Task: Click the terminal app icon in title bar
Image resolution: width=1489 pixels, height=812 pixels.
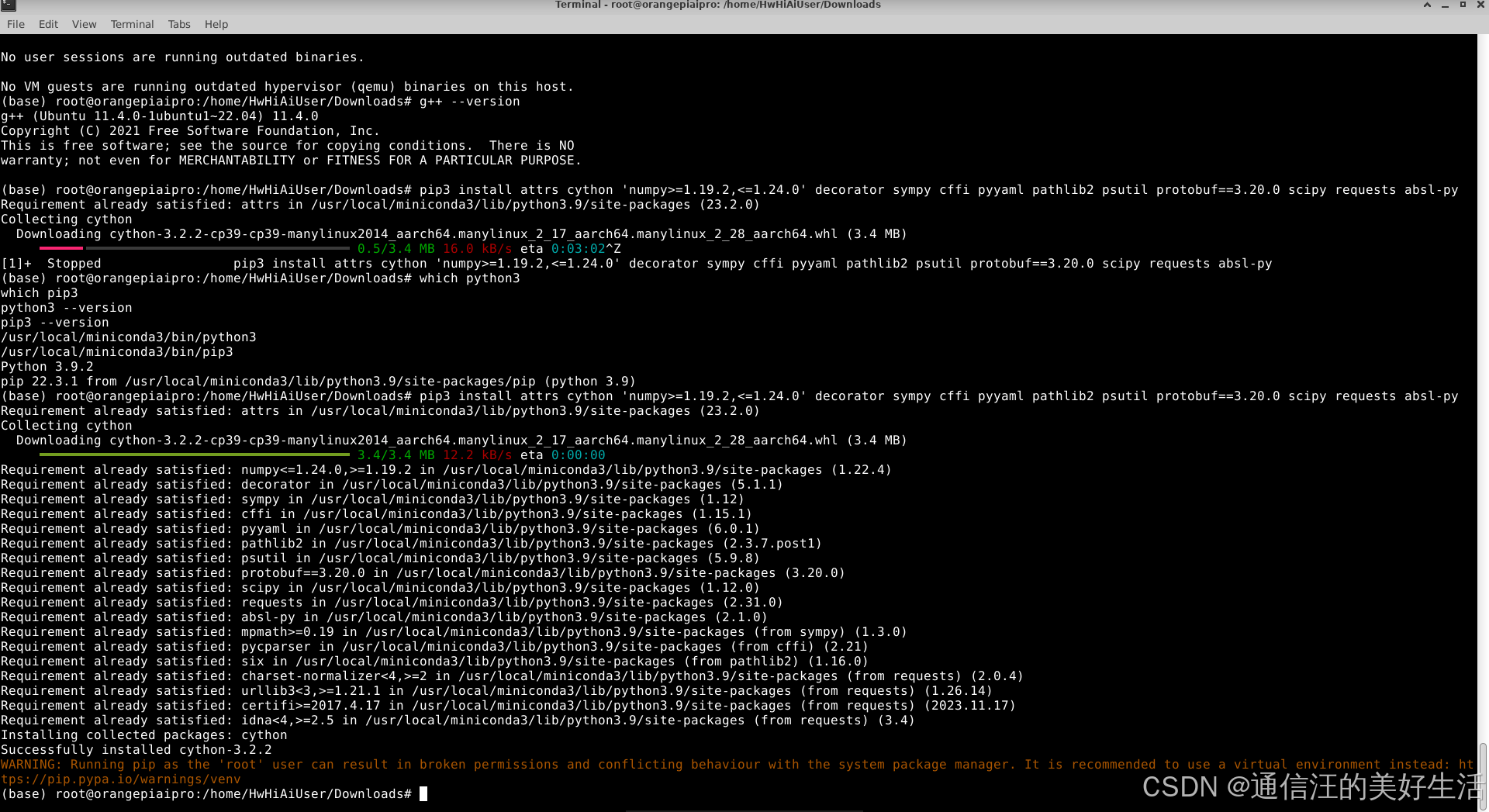Action: [9, 5]
